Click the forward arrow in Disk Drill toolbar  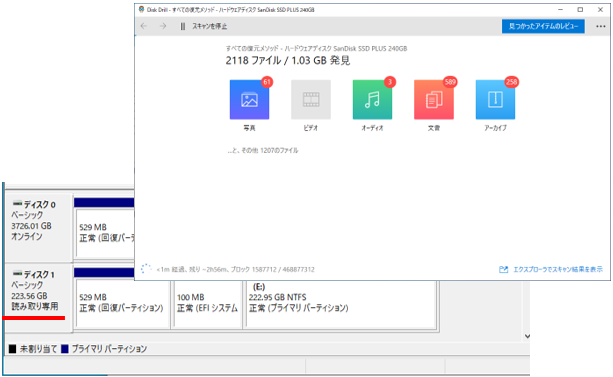tap(163, 26)
